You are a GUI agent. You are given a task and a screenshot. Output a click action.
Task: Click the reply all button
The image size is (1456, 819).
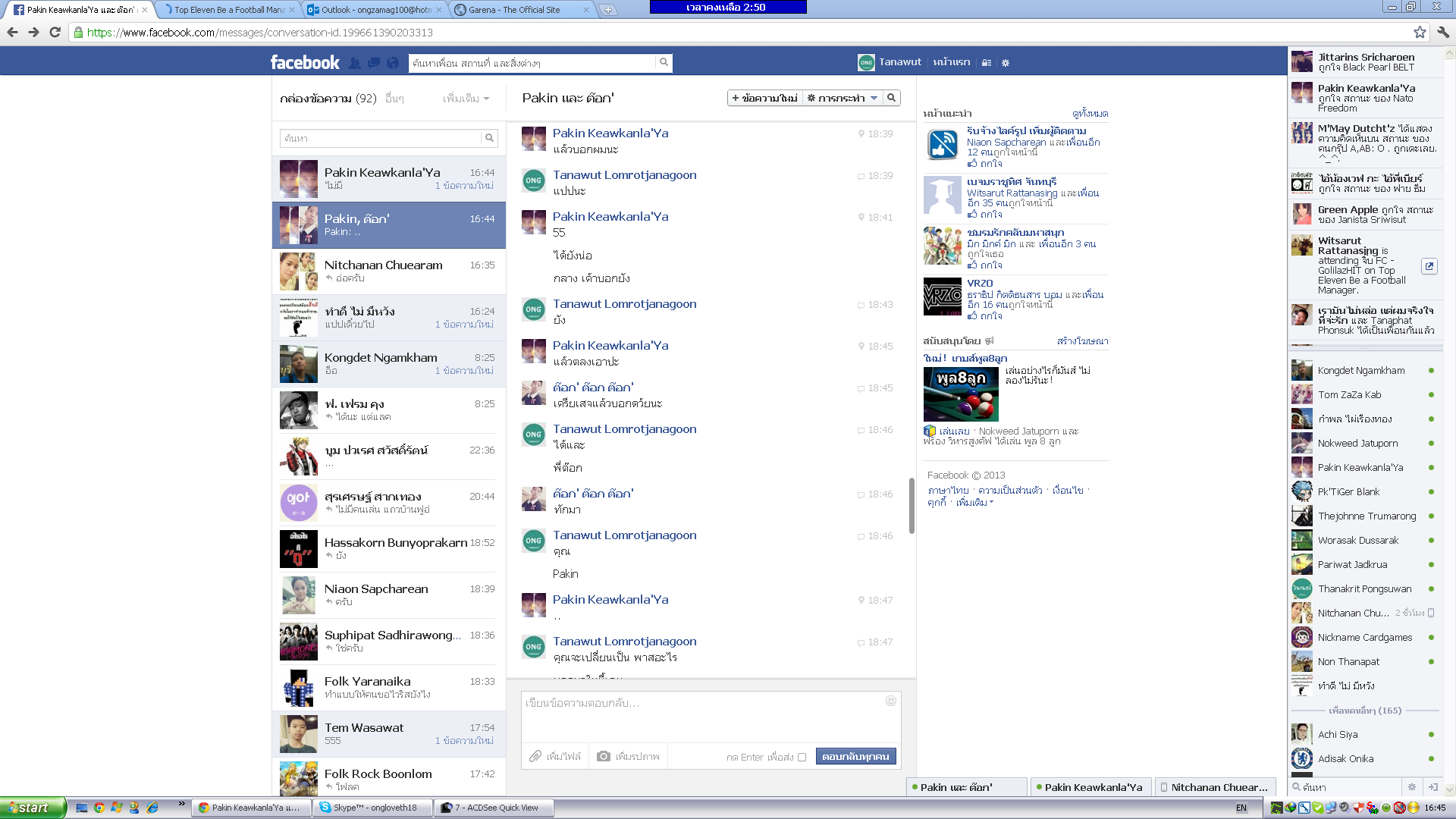point(855,756)
